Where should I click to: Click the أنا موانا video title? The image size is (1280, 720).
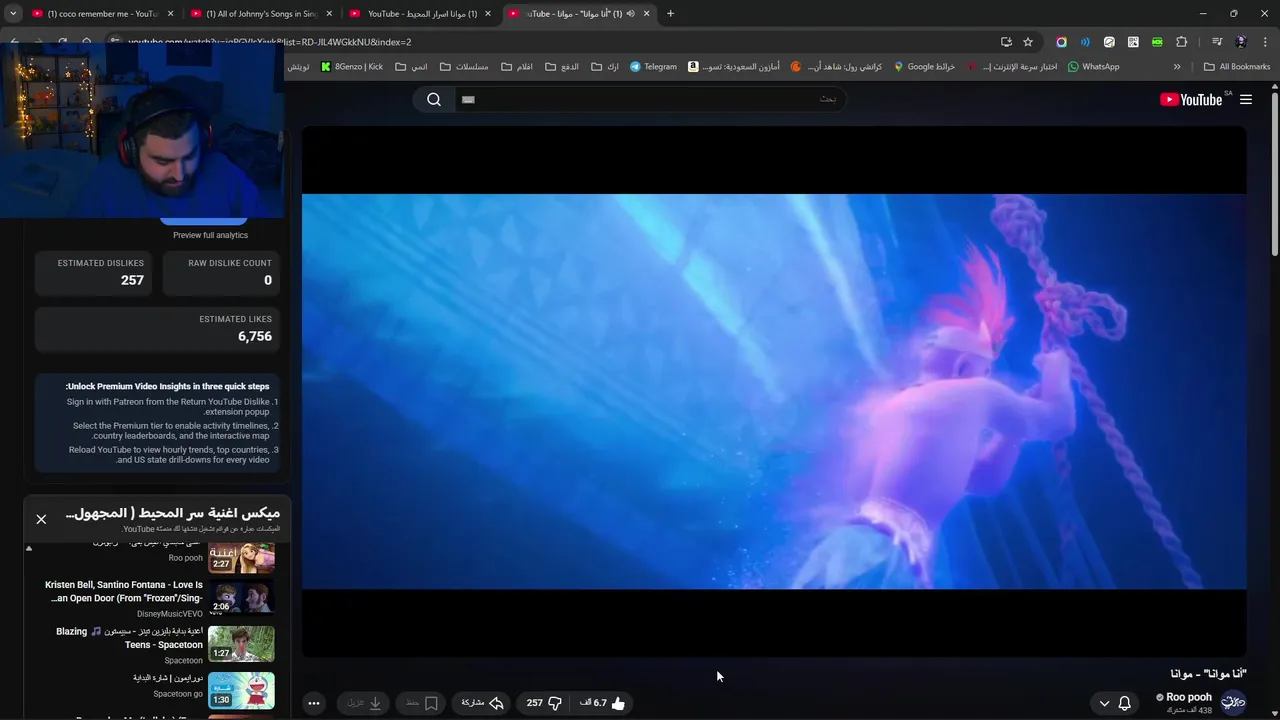[1208, 674]
